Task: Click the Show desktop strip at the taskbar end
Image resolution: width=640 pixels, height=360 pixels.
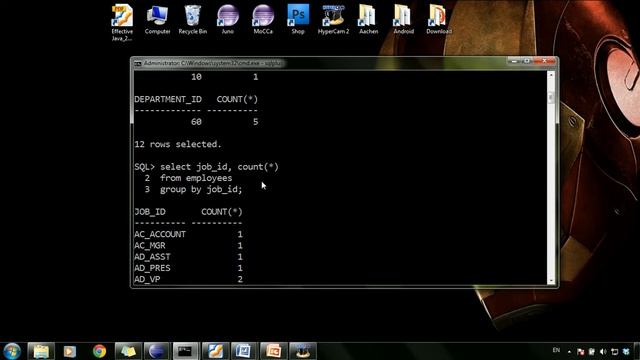Action: (637, 351)
